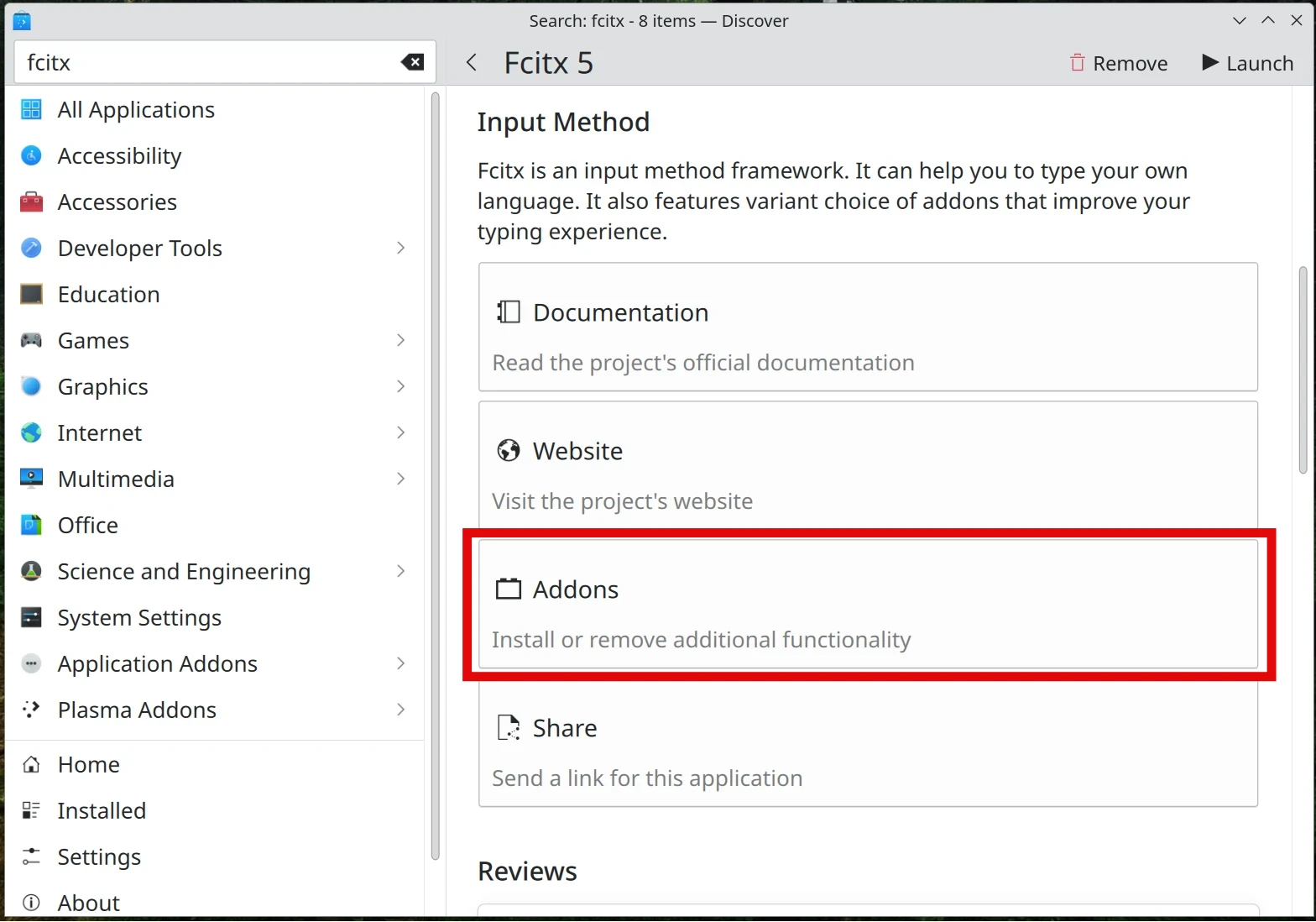The width and height of the screenshot is (1316, 922).
Task: Launch Fcitx 5
Action: [x=1247, y=63]
